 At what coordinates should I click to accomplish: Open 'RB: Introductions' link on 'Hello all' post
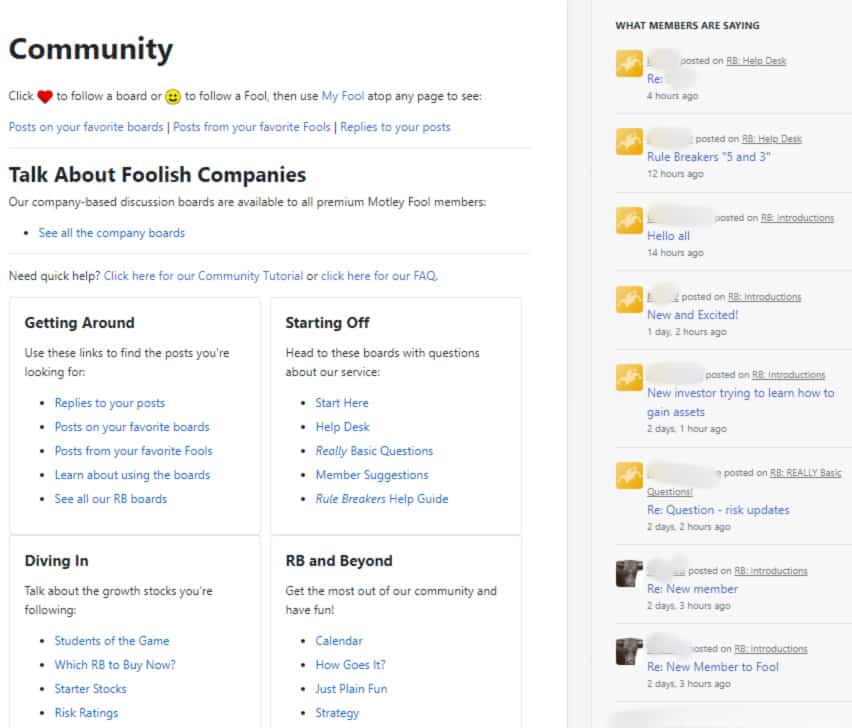pyautogui.click(x=797, y=218)
